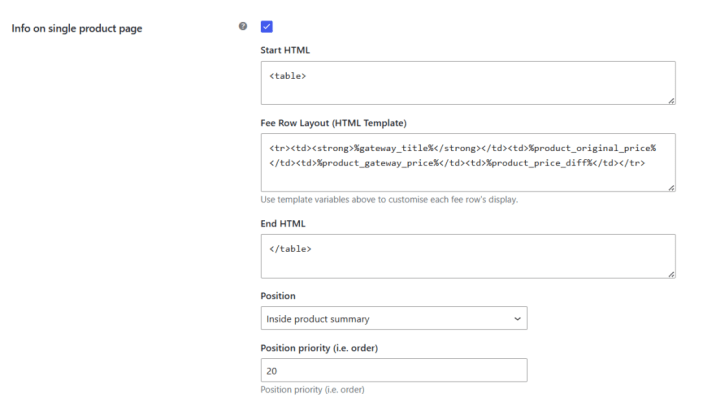Click inside the Start HTML textarea
Screen dimensions: 703x398
(x=468, y=83)
